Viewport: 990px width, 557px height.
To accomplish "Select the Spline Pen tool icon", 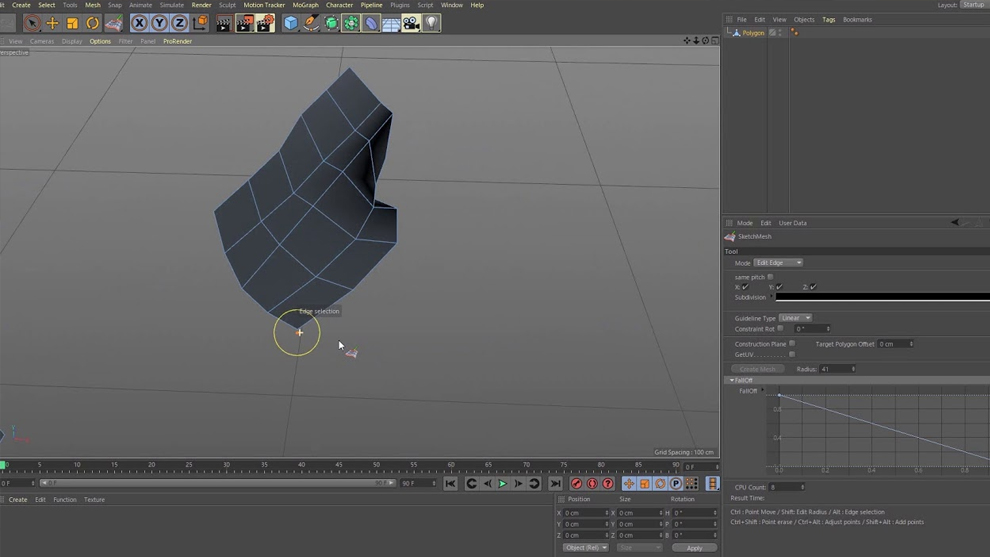I will pyautogui.click(x=311, y=23).
